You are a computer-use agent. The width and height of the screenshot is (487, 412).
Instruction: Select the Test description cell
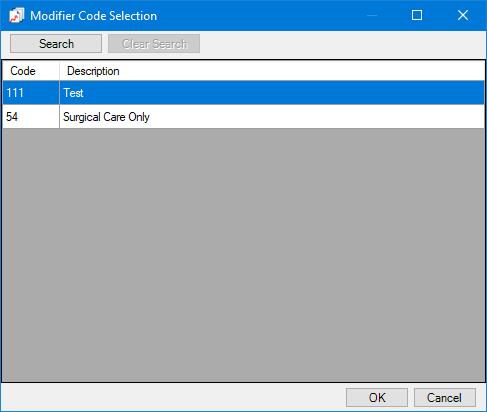(x=272, y=93)
